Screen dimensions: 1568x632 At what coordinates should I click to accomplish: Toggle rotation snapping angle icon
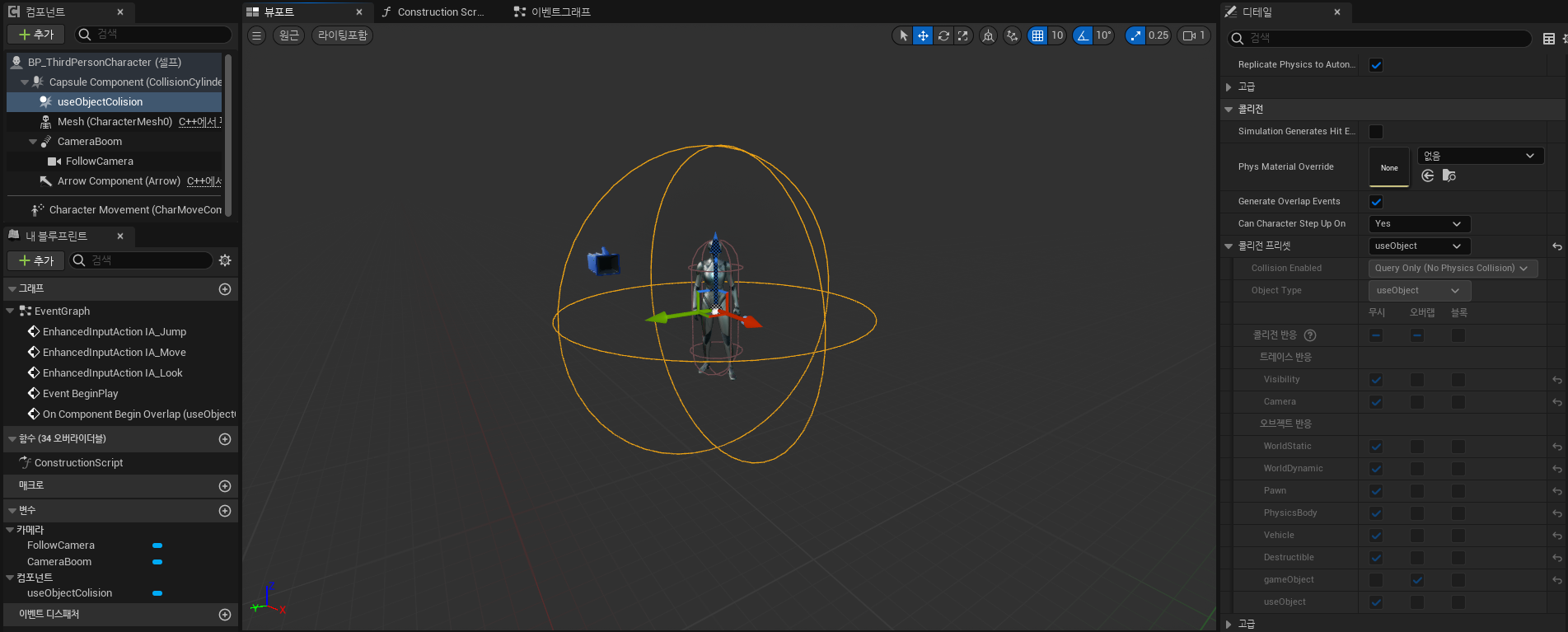pos(1083,35)
